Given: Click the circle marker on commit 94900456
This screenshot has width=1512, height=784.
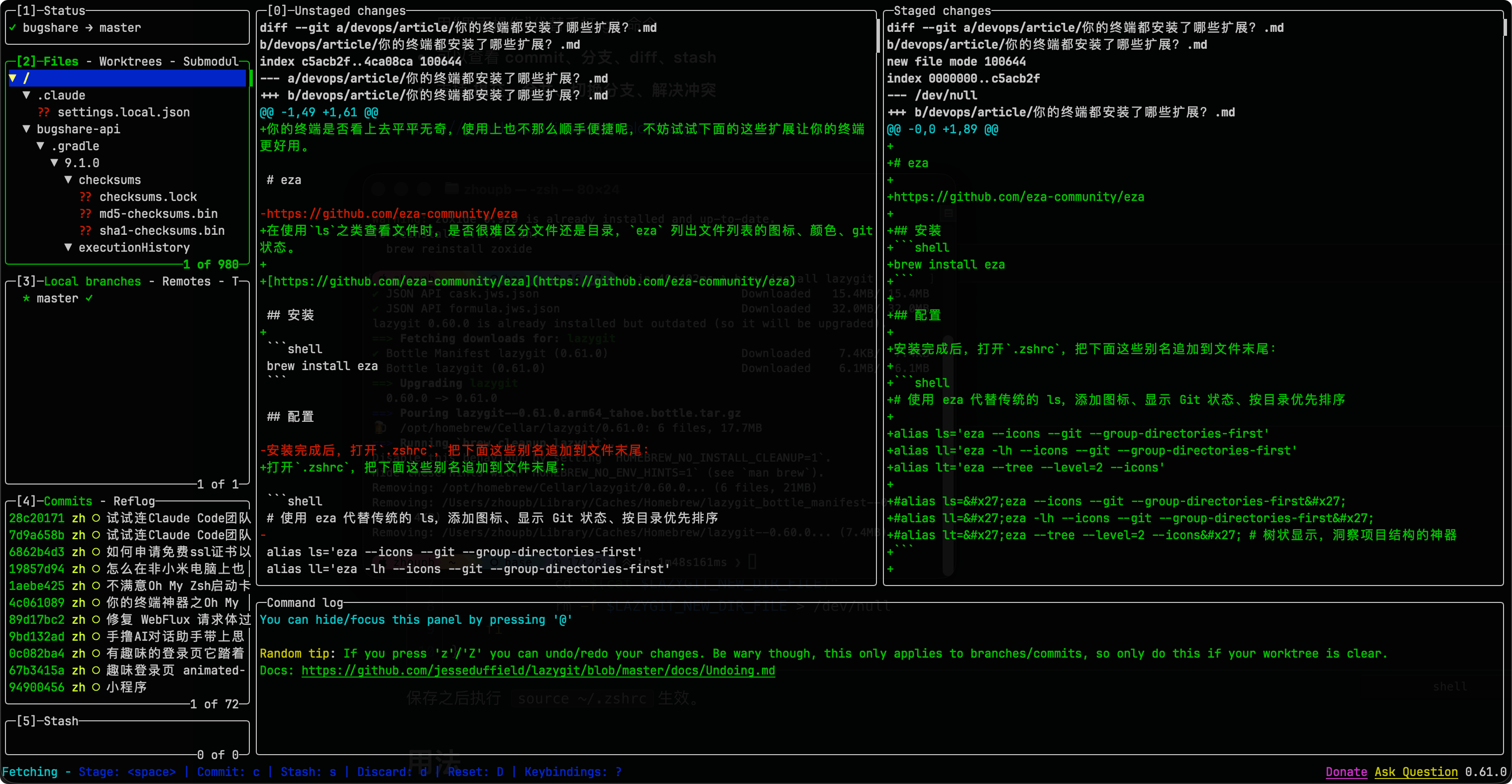Looking at the screenshot, I should coord(96,687).
